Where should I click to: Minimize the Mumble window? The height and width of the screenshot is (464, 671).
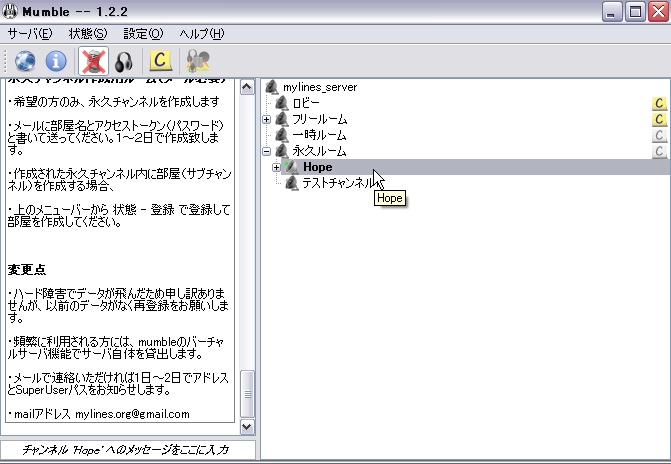(x=612, y=12)
